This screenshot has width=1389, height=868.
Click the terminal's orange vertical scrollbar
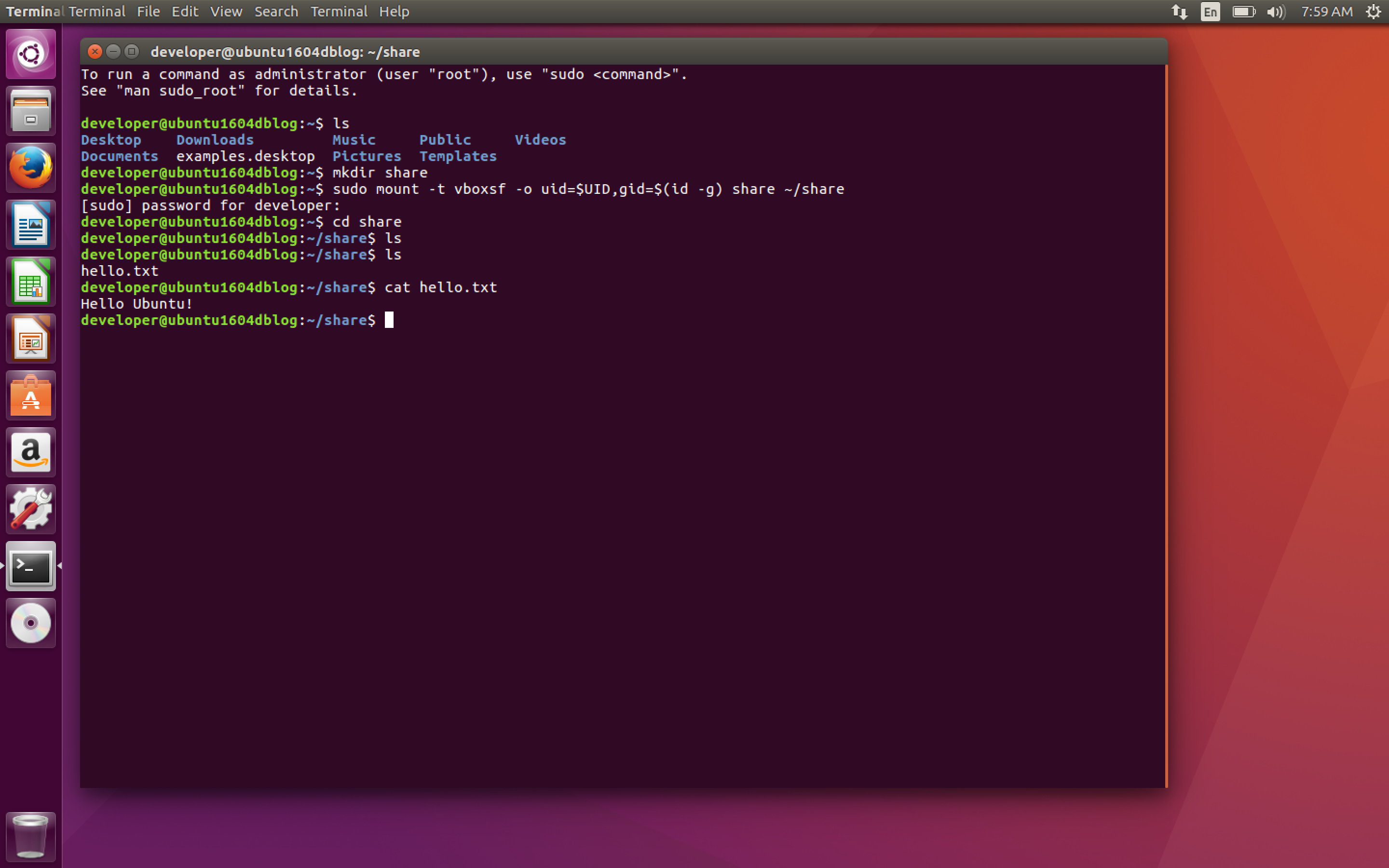[1166, 425]
